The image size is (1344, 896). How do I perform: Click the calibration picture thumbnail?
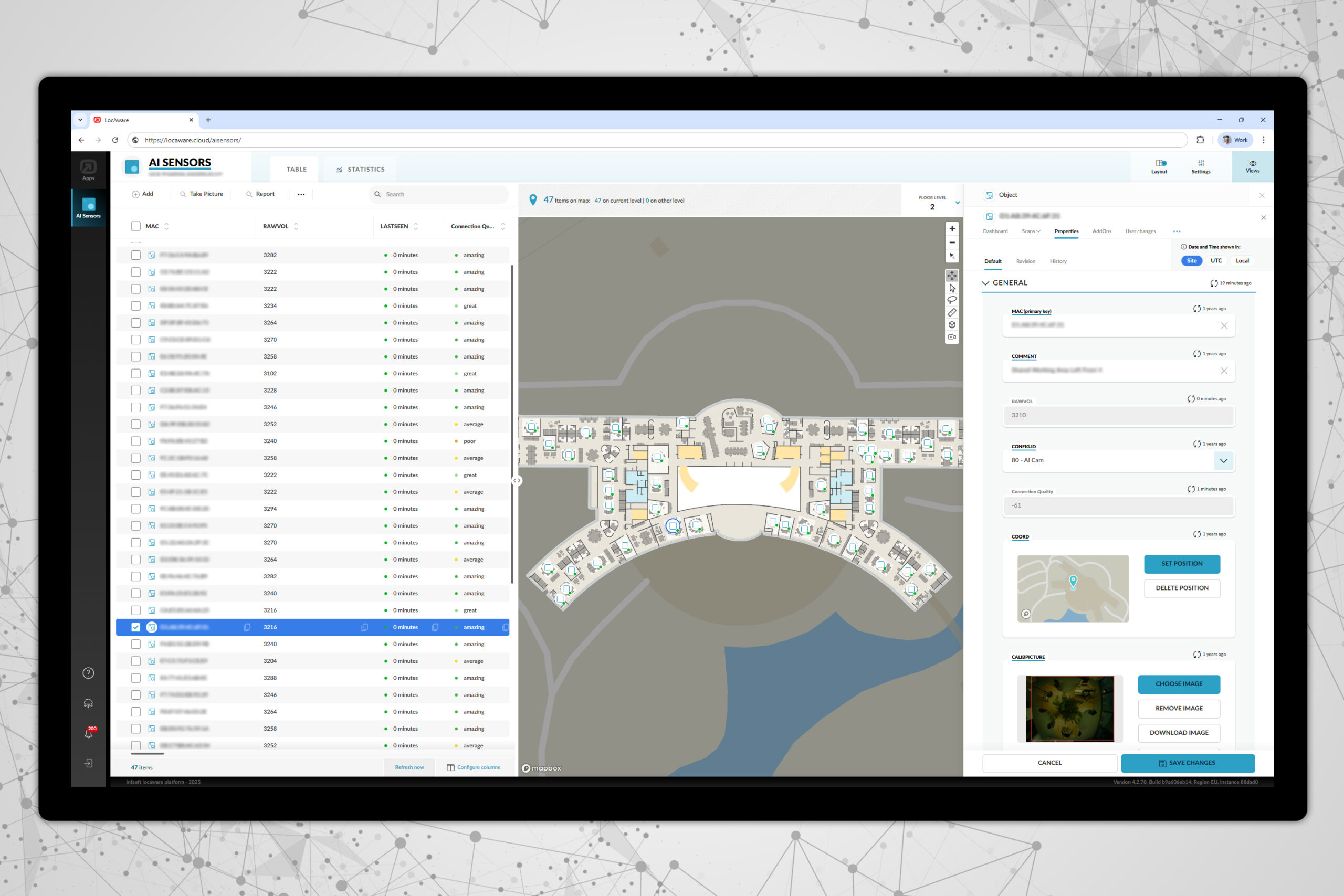[x=1070, y=709]
